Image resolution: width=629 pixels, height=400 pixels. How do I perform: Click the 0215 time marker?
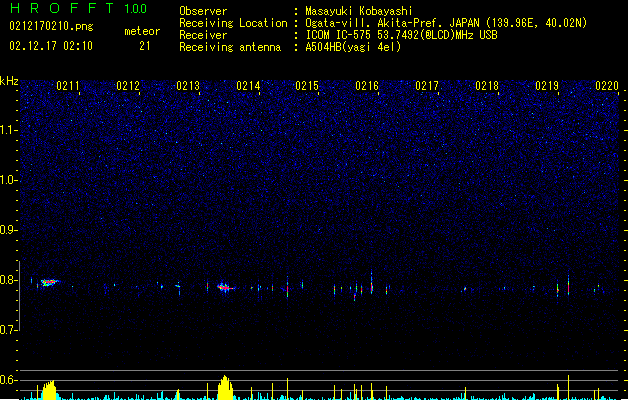307,86
